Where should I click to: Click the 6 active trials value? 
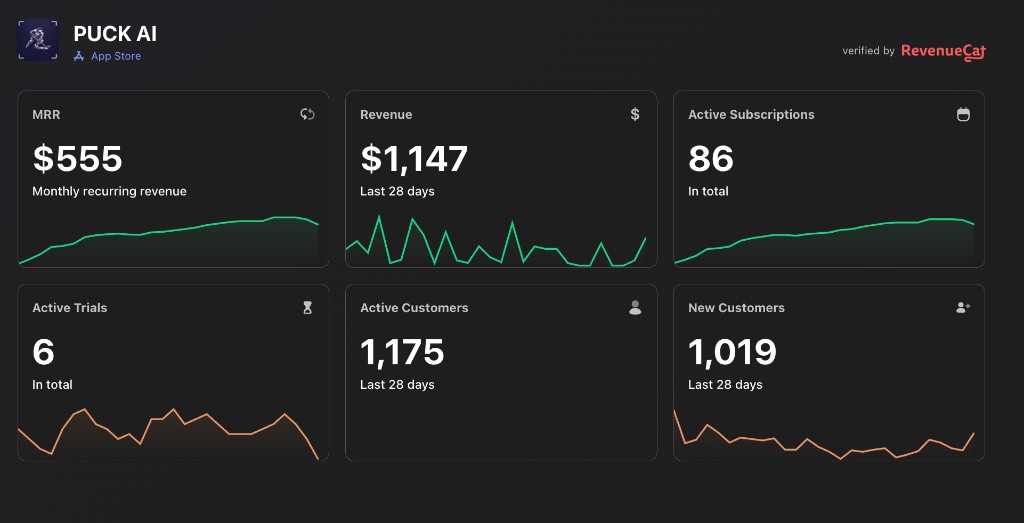point(43,353)
